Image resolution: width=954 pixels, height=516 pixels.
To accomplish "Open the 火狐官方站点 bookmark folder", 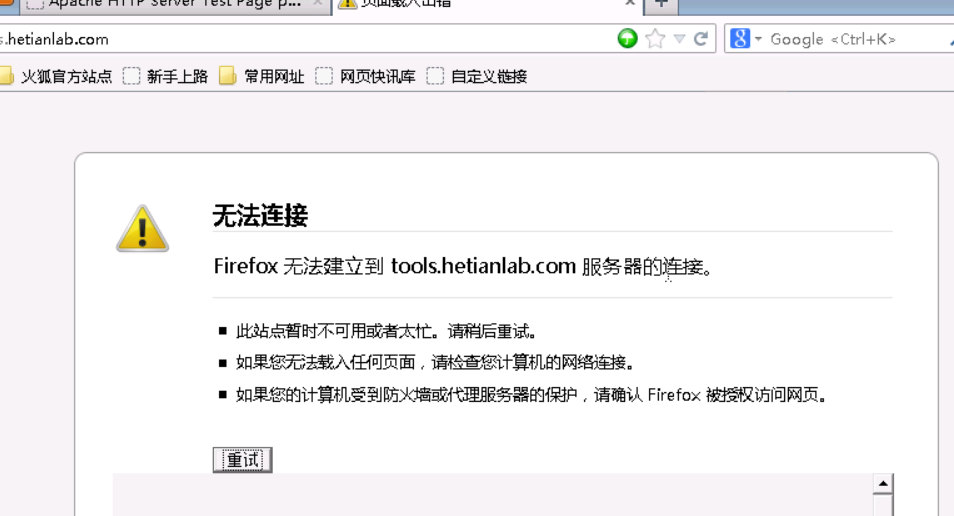I will (56, 76).
